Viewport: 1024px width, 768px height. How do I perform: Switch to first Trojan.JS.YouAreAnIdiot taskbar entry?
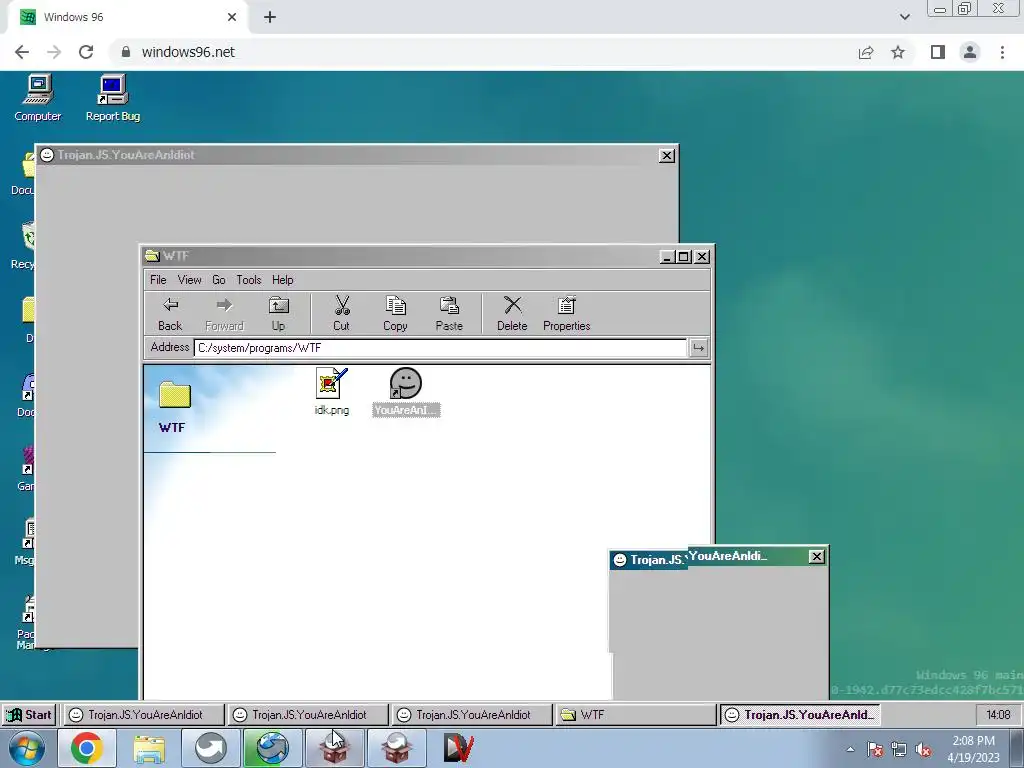click(143, 714)
